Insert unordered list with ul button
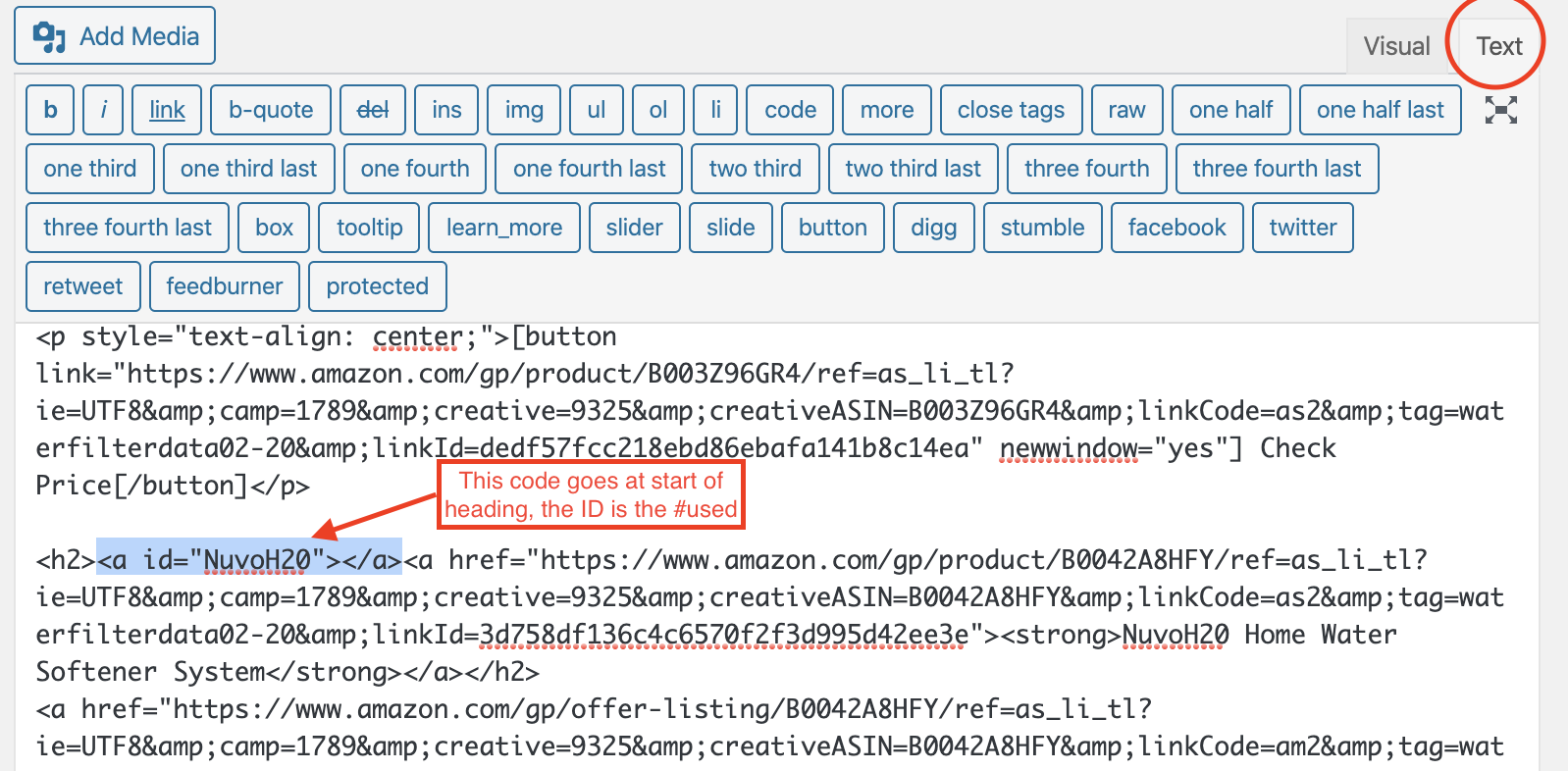 [x=596, y=110]
